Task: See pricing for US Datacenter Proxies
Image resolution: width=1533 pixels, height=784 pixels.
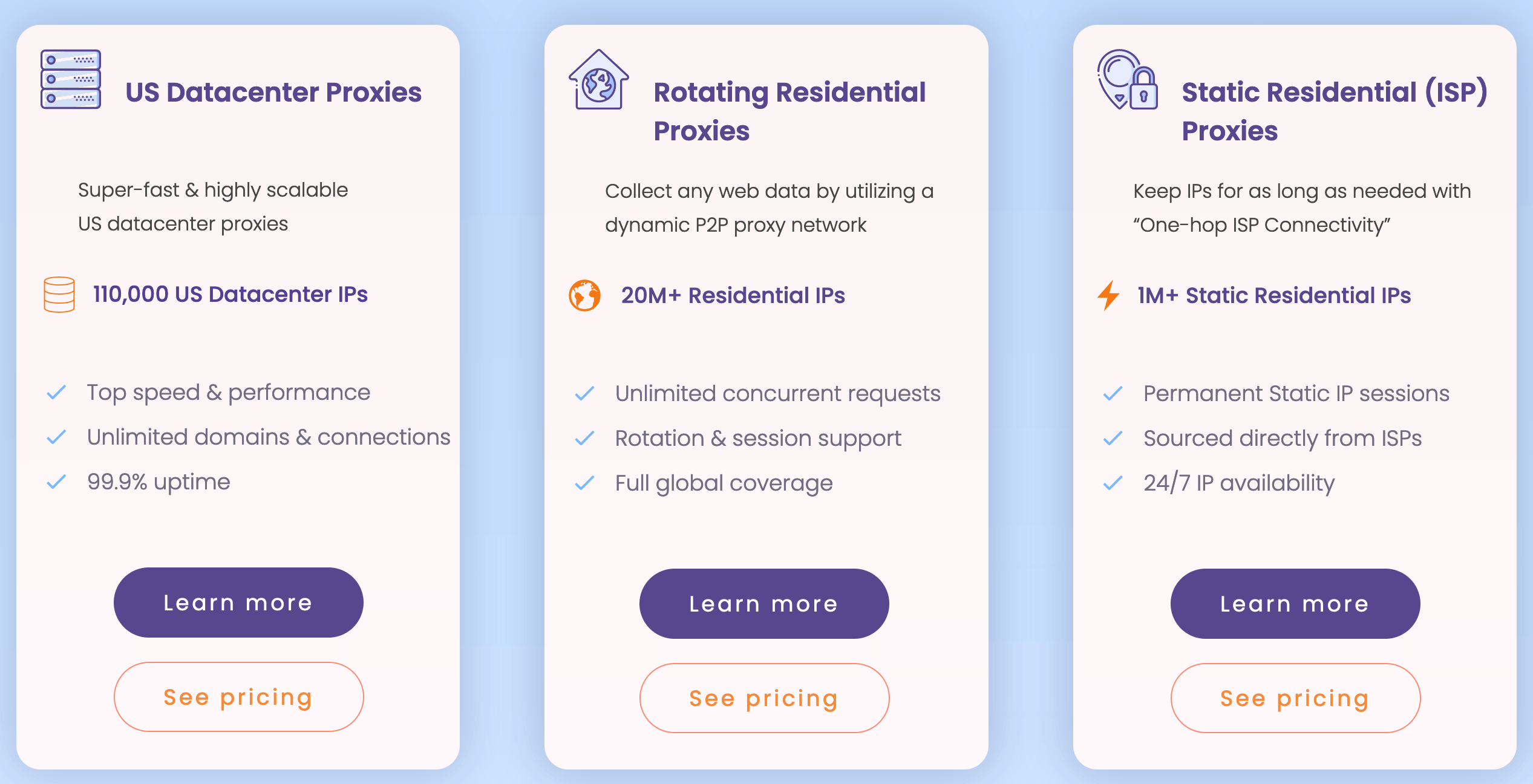Action: coord(238,697)
